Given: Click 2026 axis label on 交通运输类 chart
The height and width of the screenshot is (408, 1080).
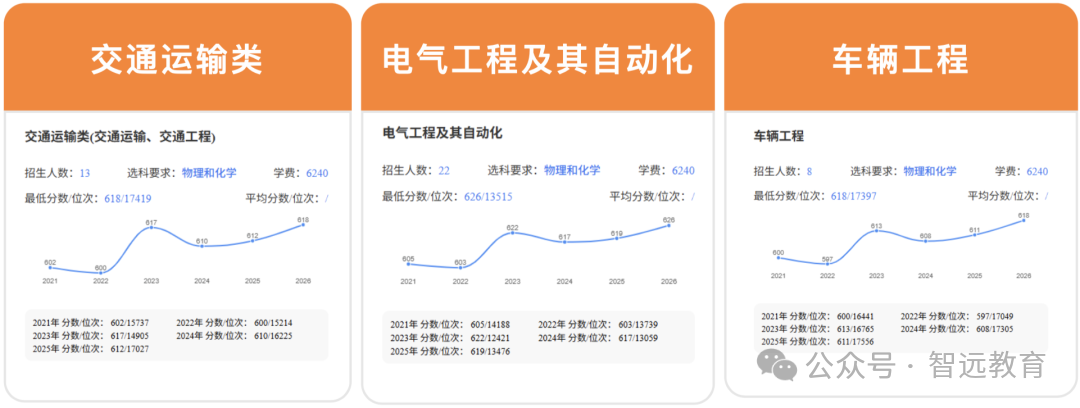Looking at the screenshot, I should pyautogui.click(x=303, y=281).
